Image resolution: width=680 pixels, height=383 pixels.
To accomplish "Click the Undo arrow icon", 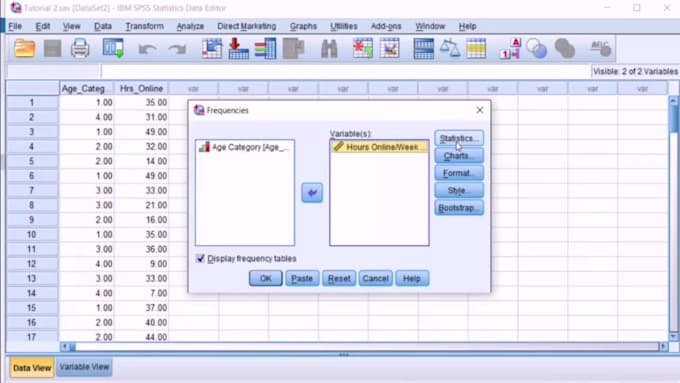I will (147, 49).
